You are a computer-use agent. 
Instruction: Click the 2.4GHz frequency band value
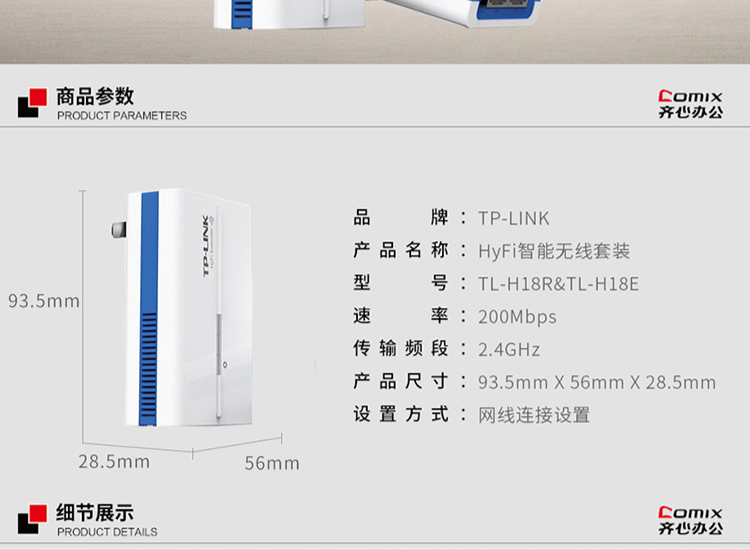point(509,350)
